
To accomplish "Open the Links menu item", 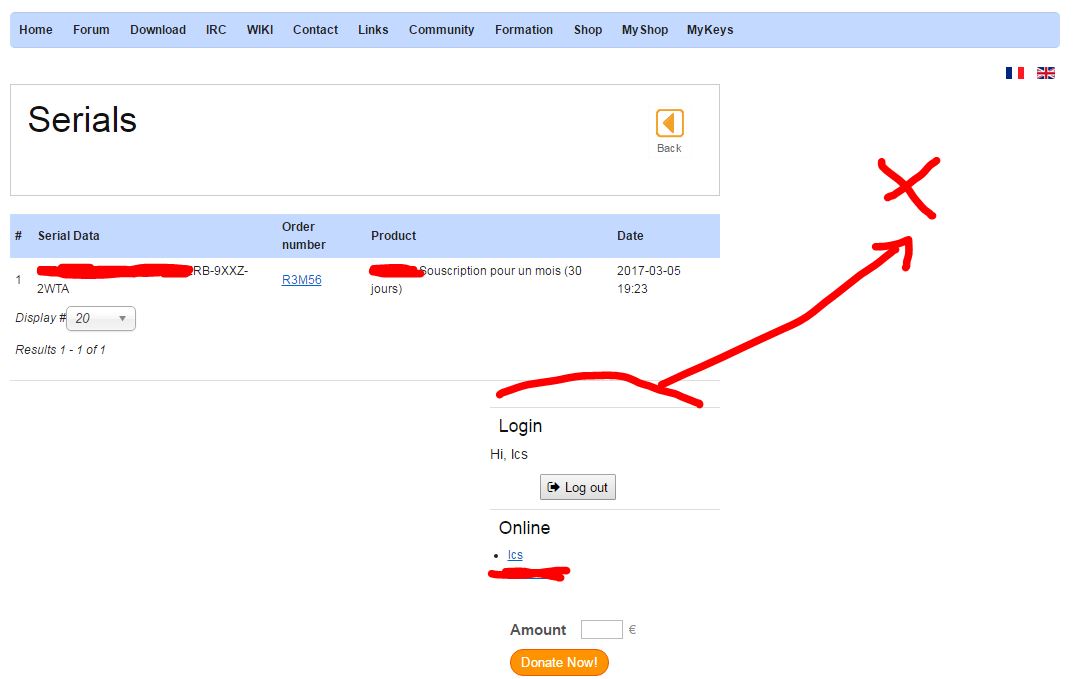I will tap(373, 29).
